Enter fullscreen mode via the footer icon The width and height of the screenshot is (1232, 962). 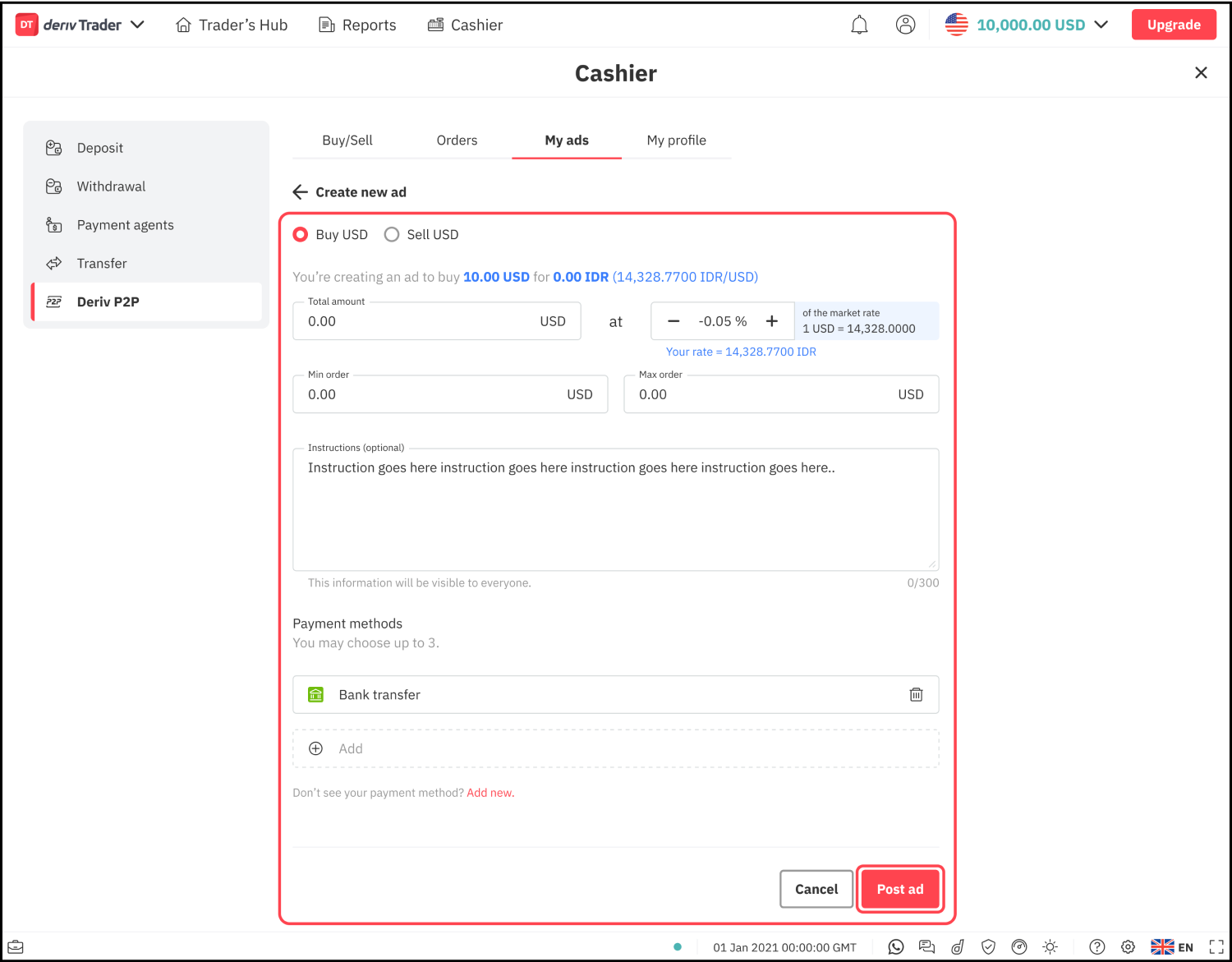[x=1216, y=947]
